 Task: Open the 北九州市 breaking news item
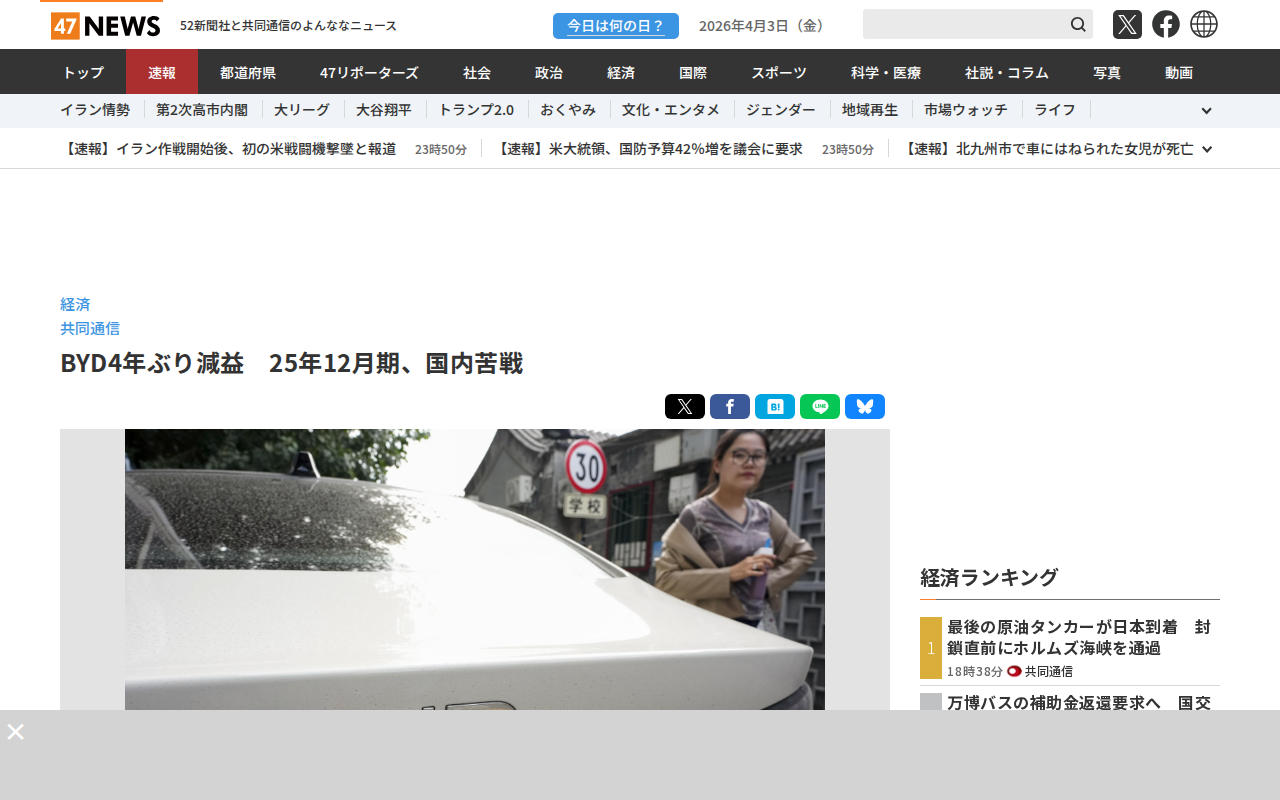click(1047, 149)
